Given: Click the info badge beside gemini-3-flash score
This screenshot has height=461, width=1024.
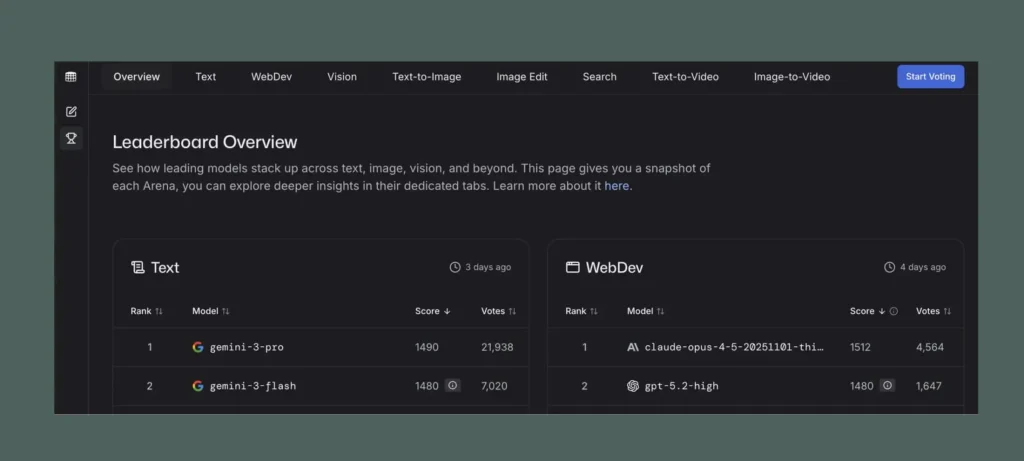Looking at the screenshot, I should pos(452,386).
